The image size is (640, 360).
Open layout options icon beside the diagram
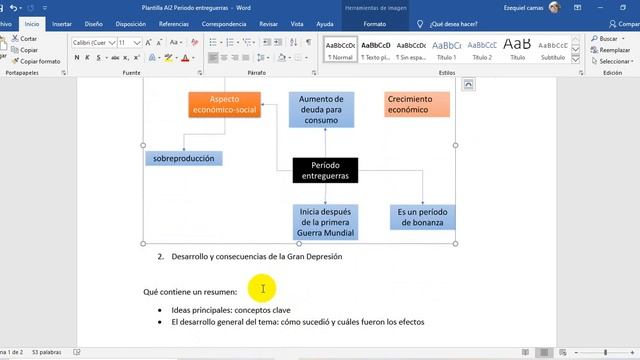tap(468, 84)
